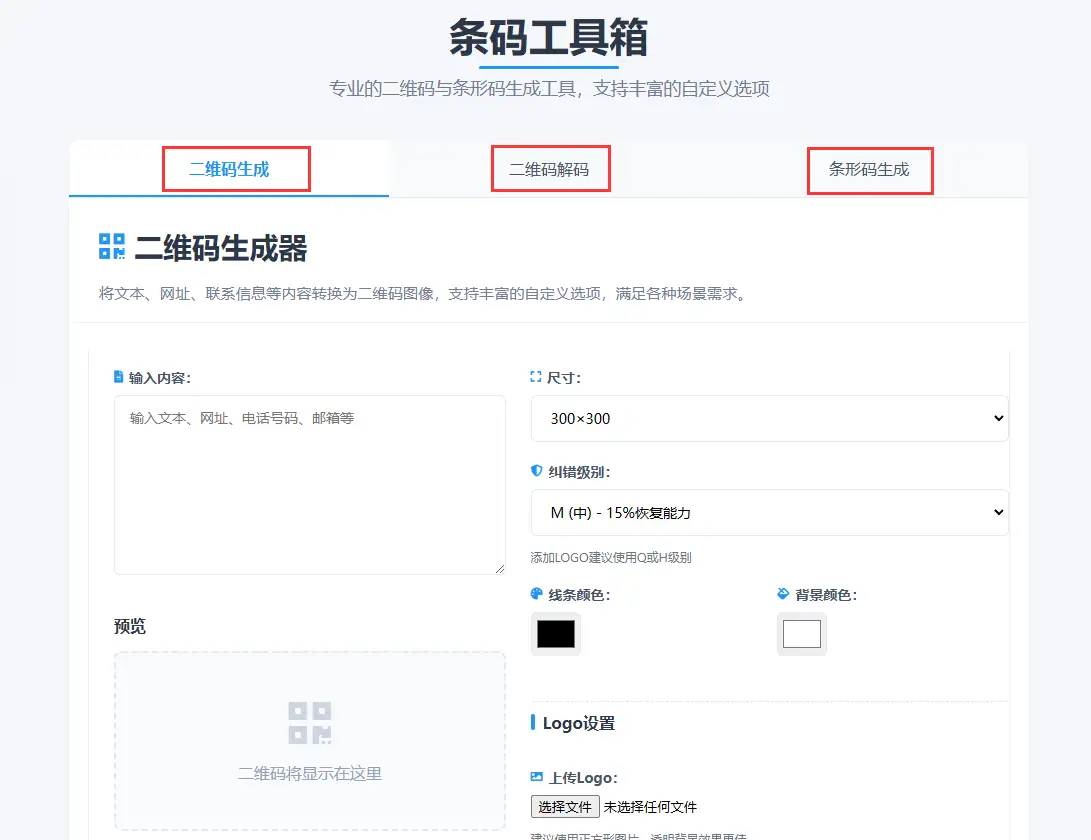Click the expand icon next to 尺寸
The height and width of the screenshot is (840, 1091).
[536, 377]
